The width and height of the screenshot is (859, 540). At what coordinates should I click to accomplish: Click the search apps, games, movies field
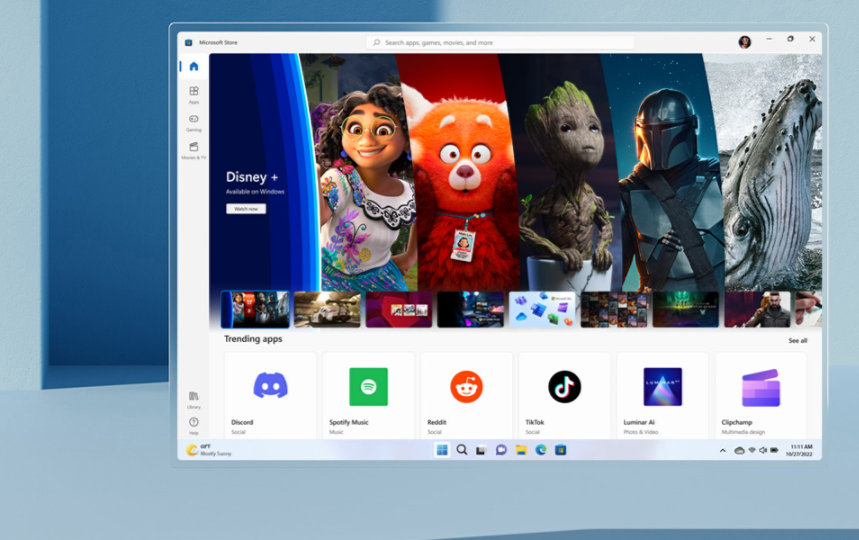[500, 43]
